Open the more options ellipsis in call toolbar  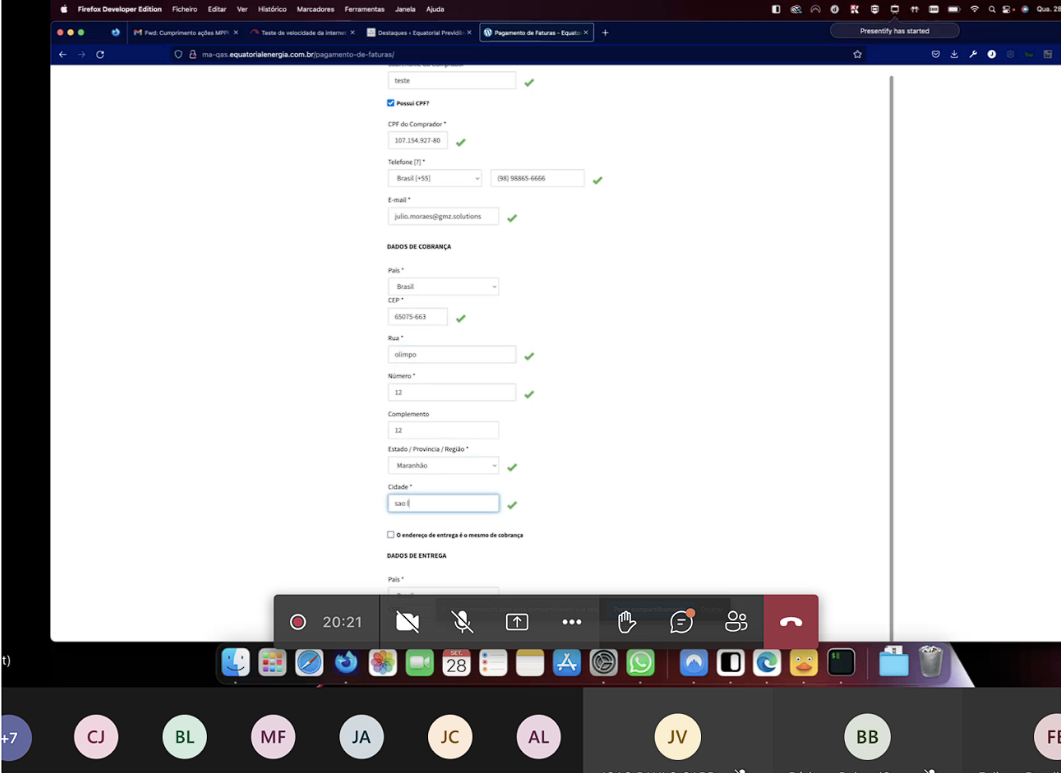(572, 622)
